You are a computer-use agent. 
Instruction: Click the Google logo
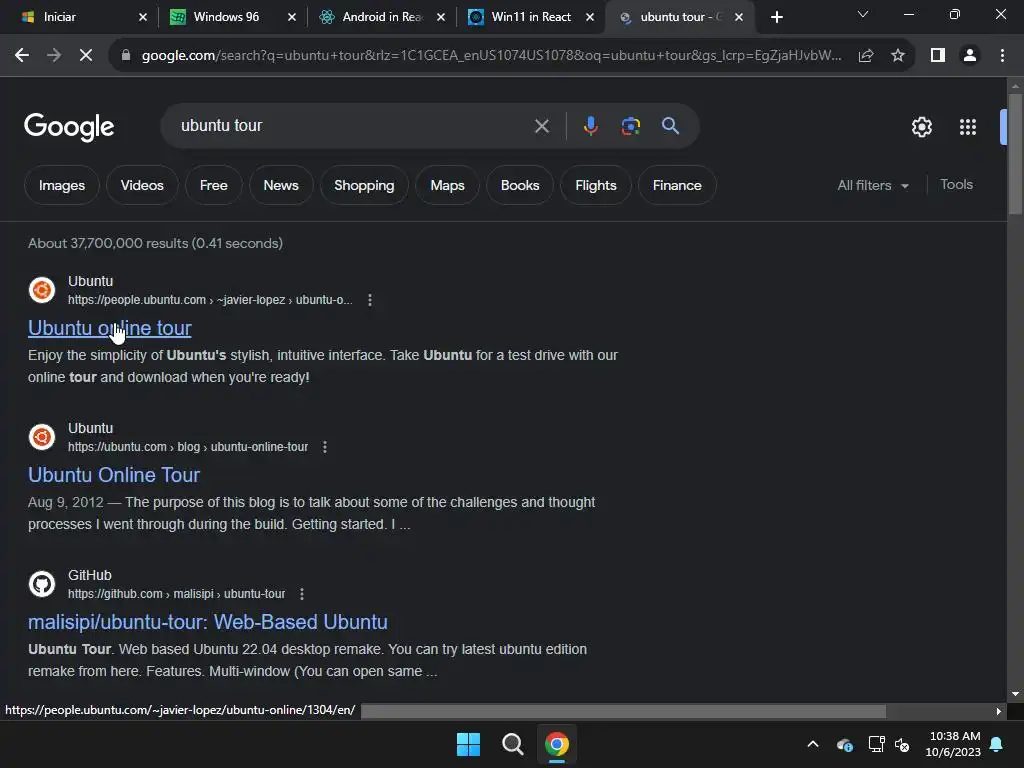pos(69,127)
